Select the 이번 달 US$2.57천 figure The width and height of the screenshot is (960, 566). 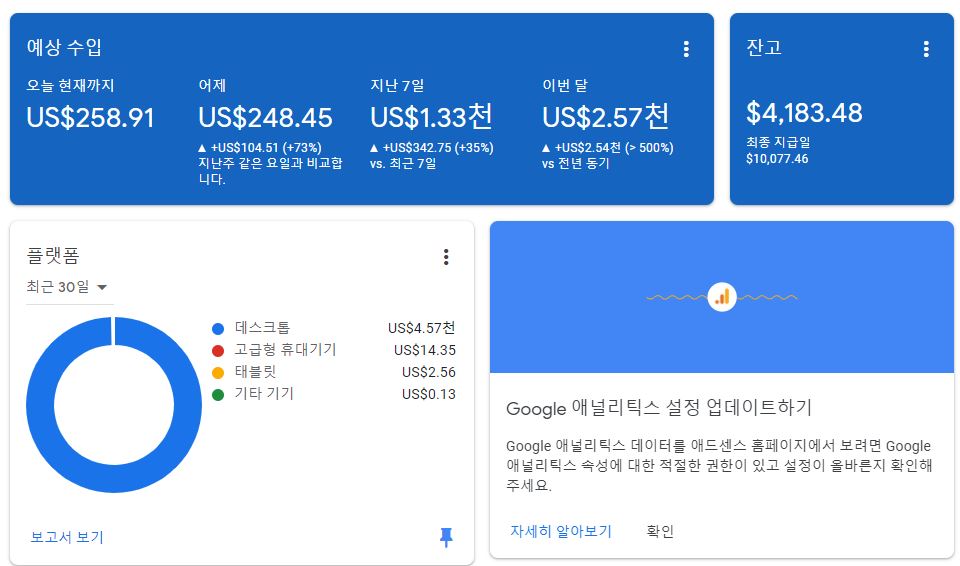tap(606, 118)
